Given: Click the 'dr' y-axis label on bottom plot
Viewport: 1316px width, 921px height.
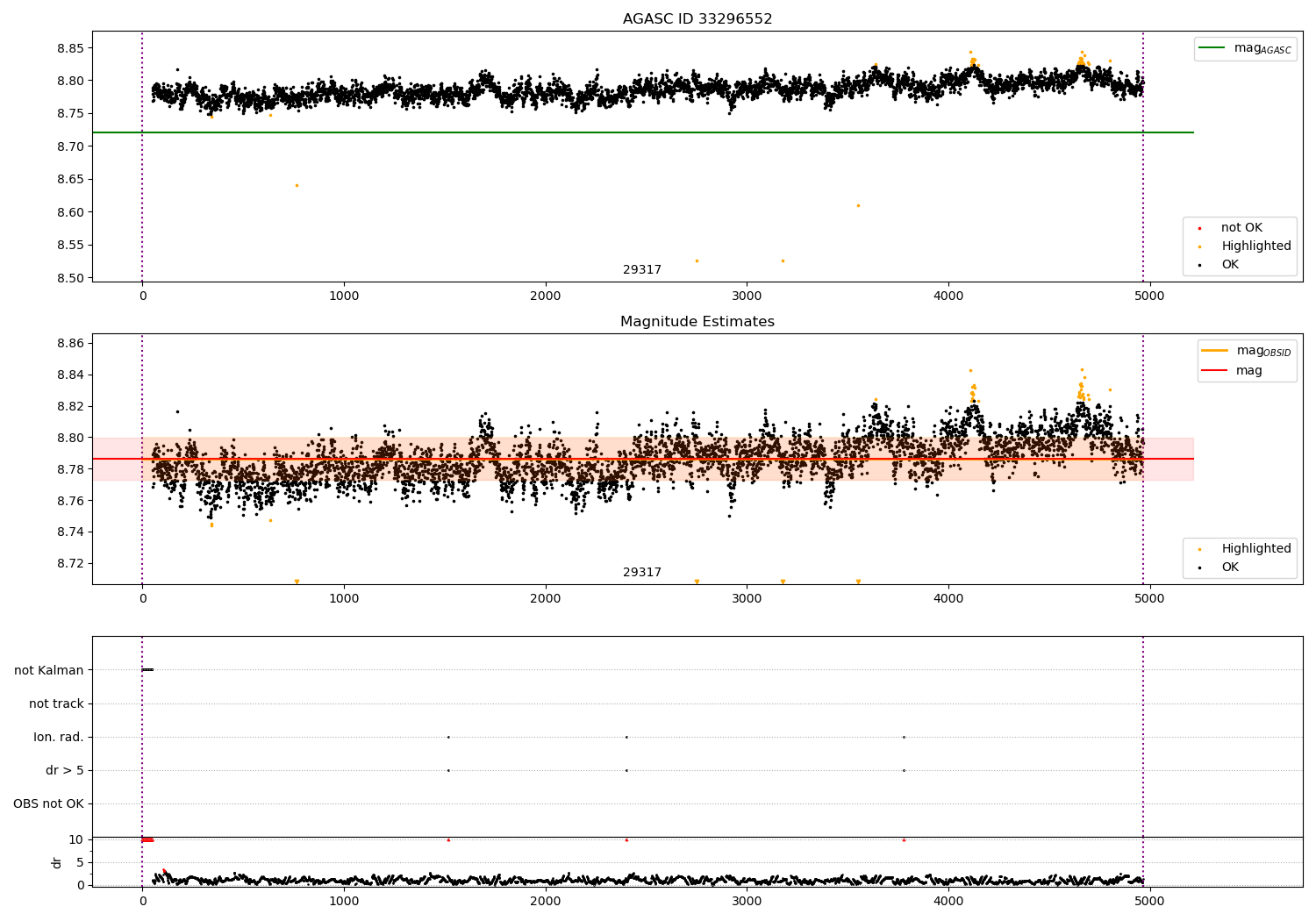Looking at the screenshot, I should coord(57,862).
